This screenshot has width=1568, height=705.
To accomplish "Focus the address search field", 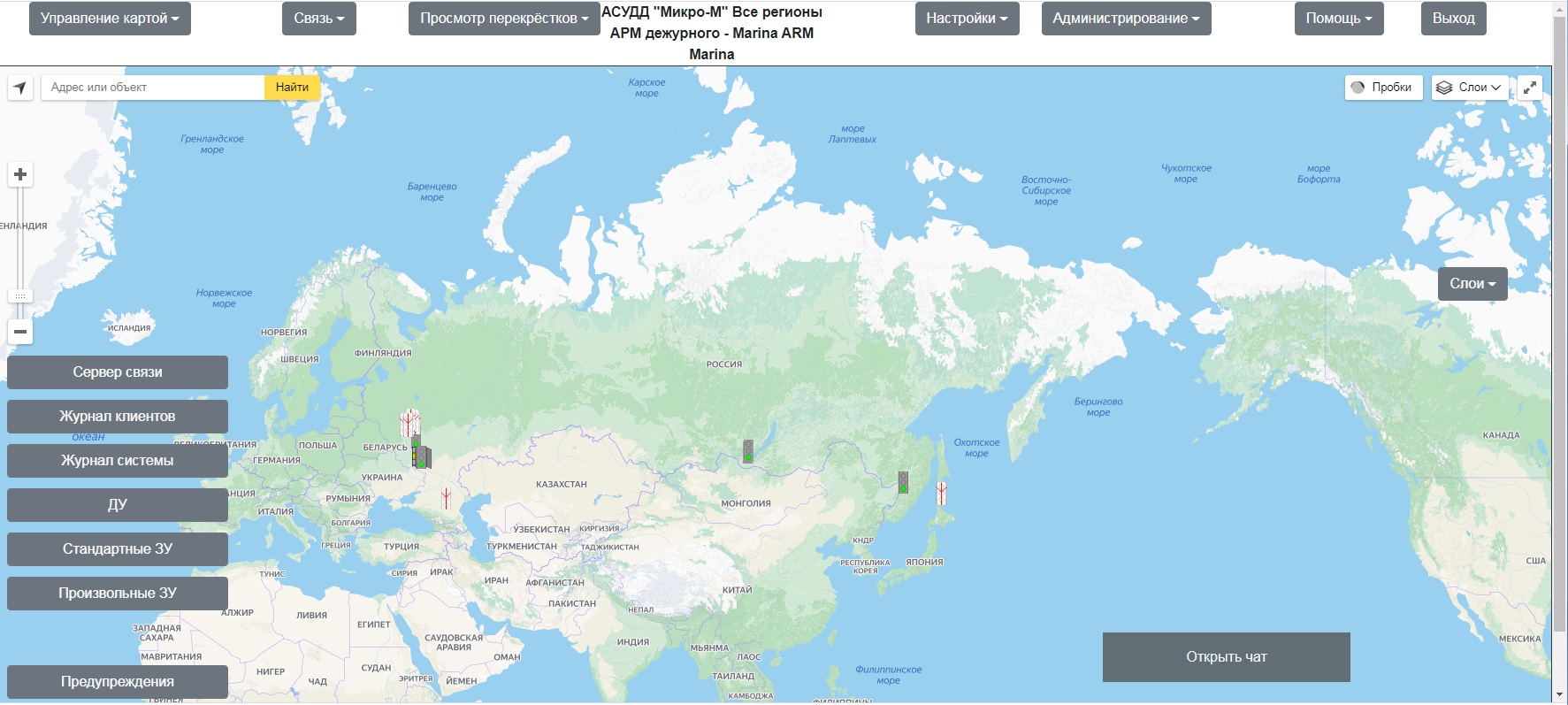I will click(153, 88).
